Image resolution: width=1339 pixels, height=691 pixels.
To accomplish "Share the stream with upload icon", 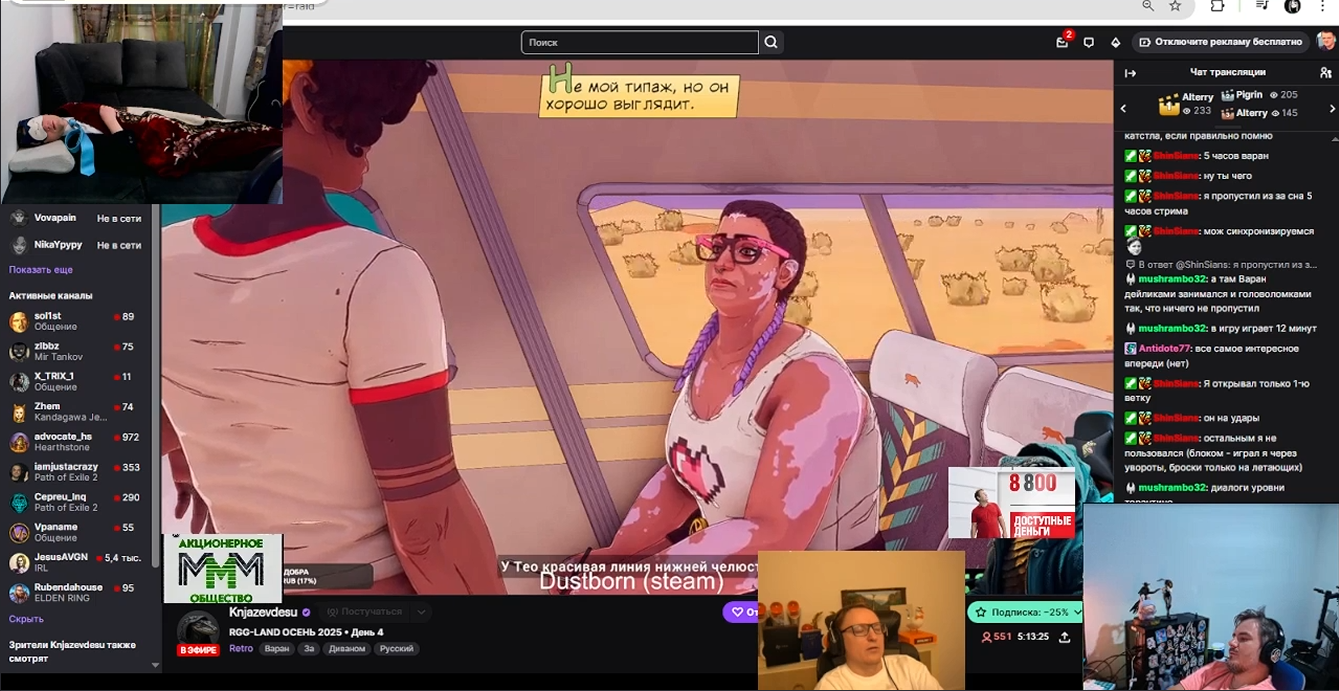I will point(1064,637).
